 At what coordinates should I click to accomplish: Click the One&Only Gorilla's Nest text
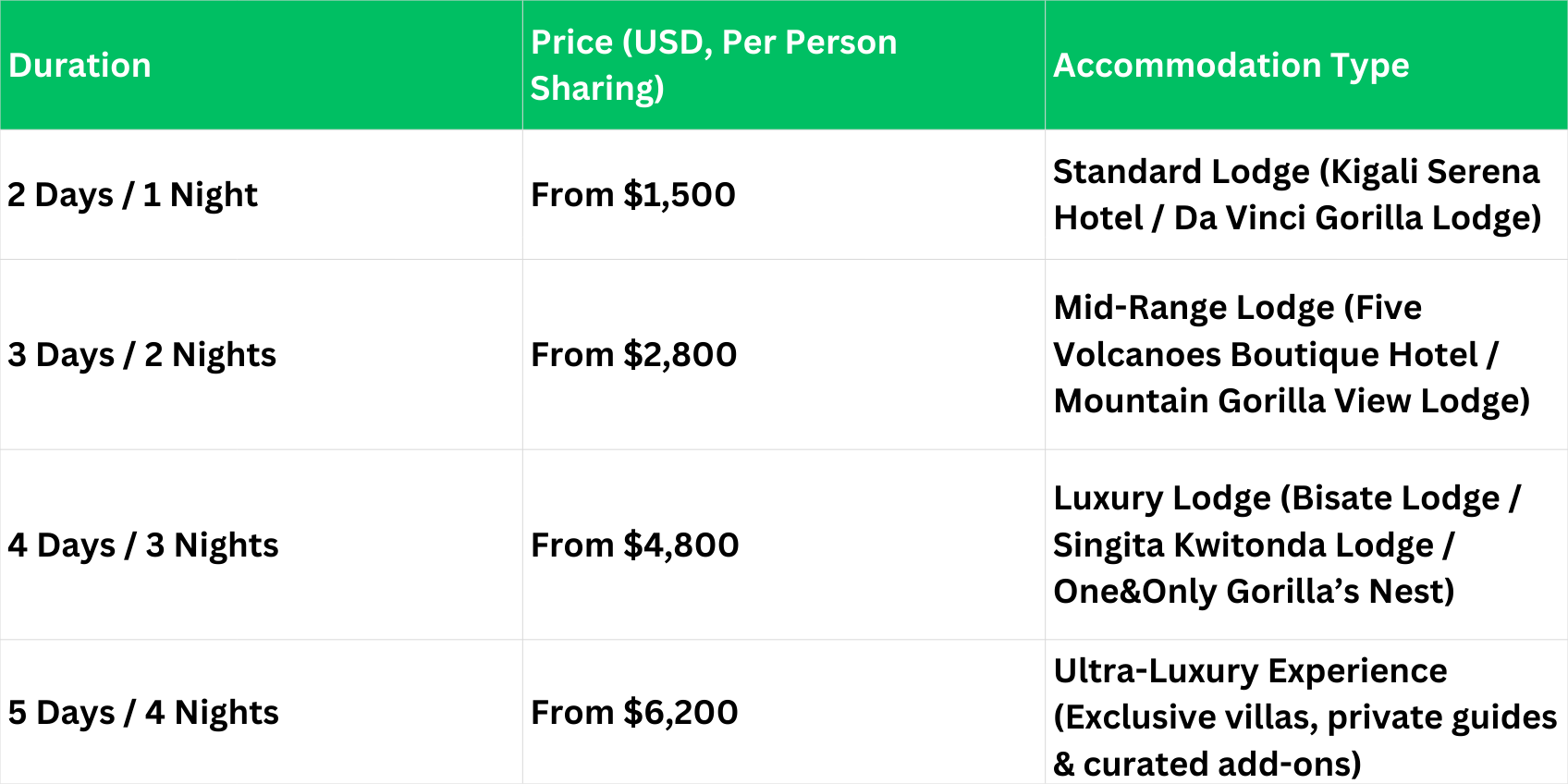(1252, 592)
